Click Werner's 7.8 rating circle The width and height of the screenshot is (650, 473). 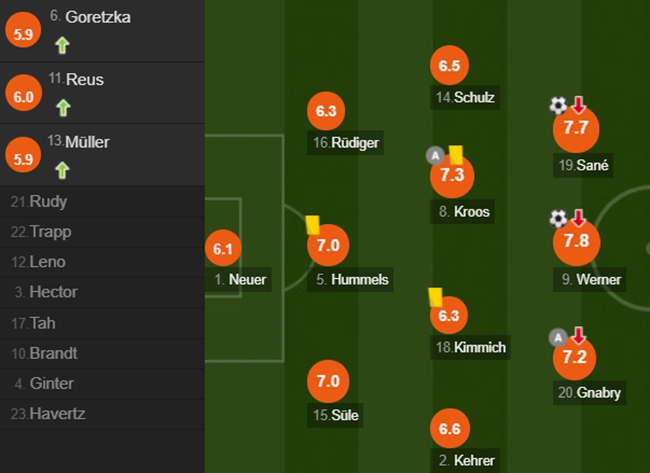[577, 241]
